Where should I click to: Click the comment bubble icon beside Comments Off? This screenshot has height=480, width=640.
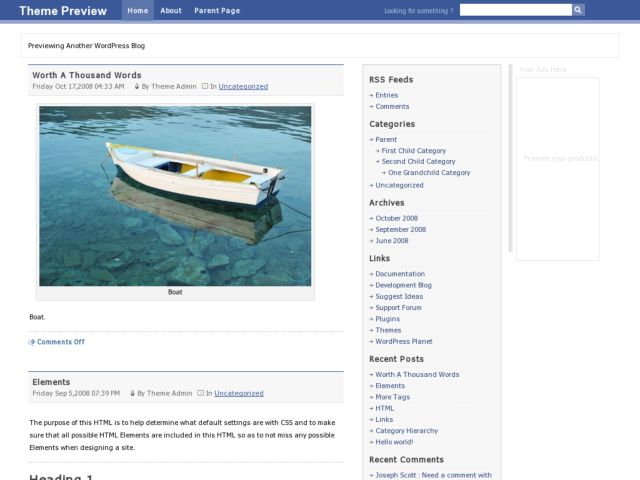pos(32,342)
